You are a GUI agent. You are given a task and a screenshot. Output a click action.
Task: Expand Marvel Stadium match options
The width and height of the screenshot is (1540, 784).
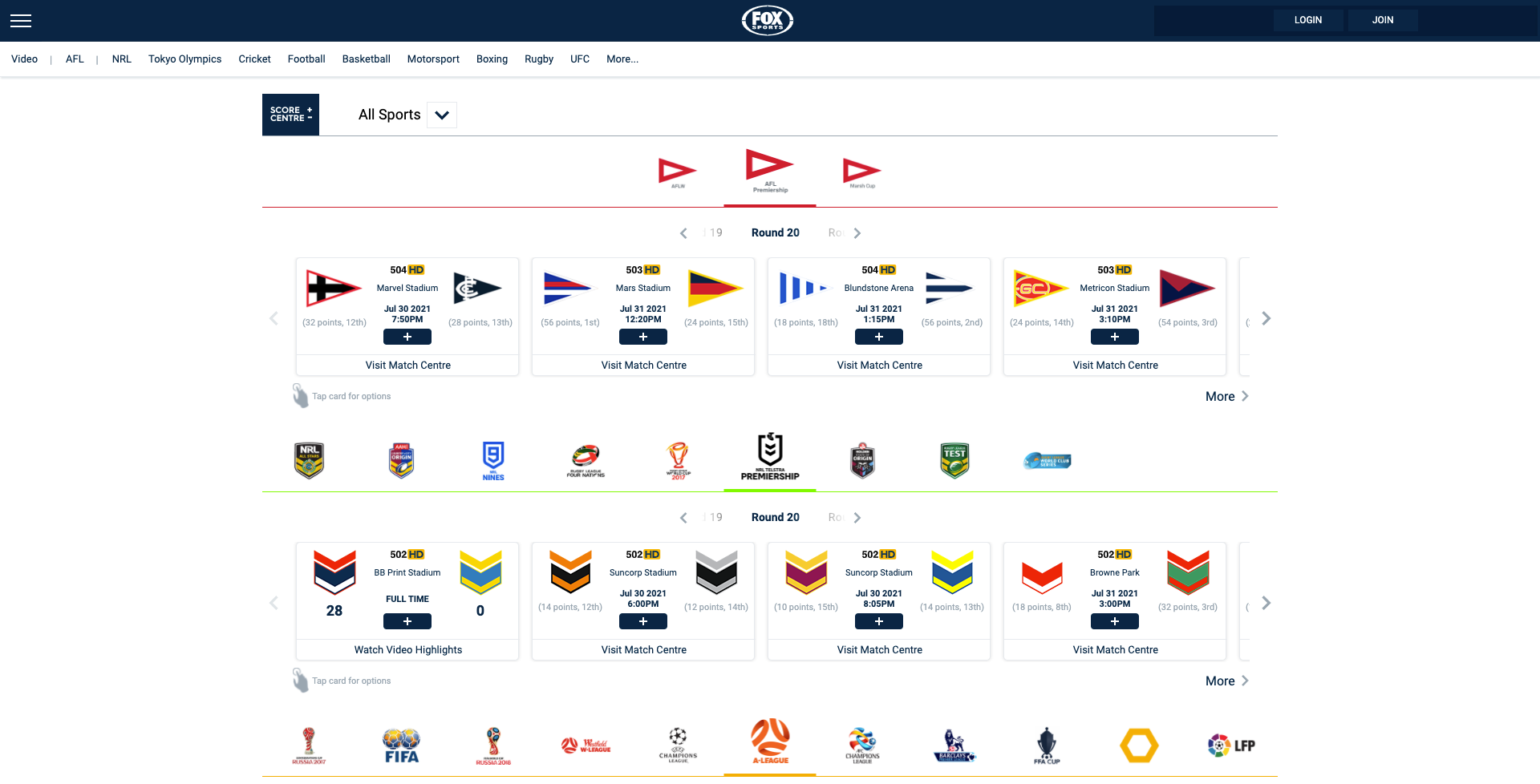coord(407,337)
